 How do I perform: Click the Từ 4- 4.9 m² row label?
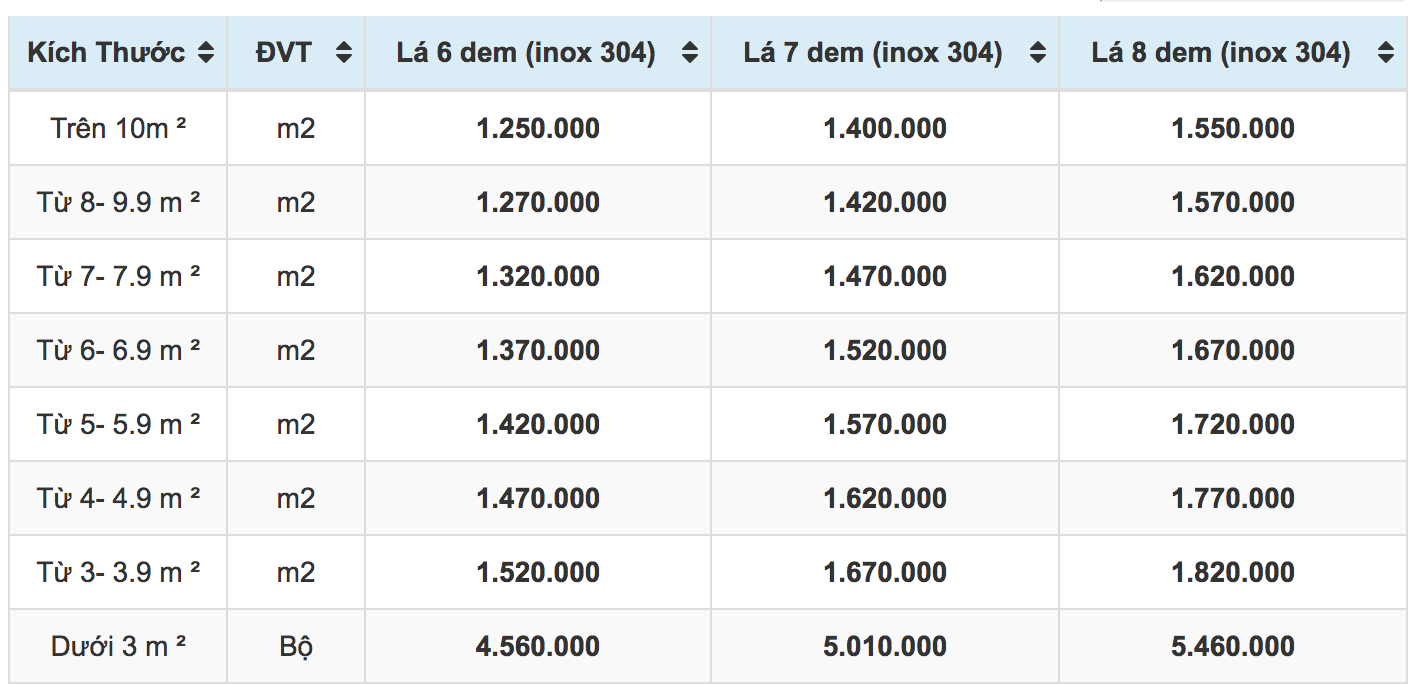(119, 498)
